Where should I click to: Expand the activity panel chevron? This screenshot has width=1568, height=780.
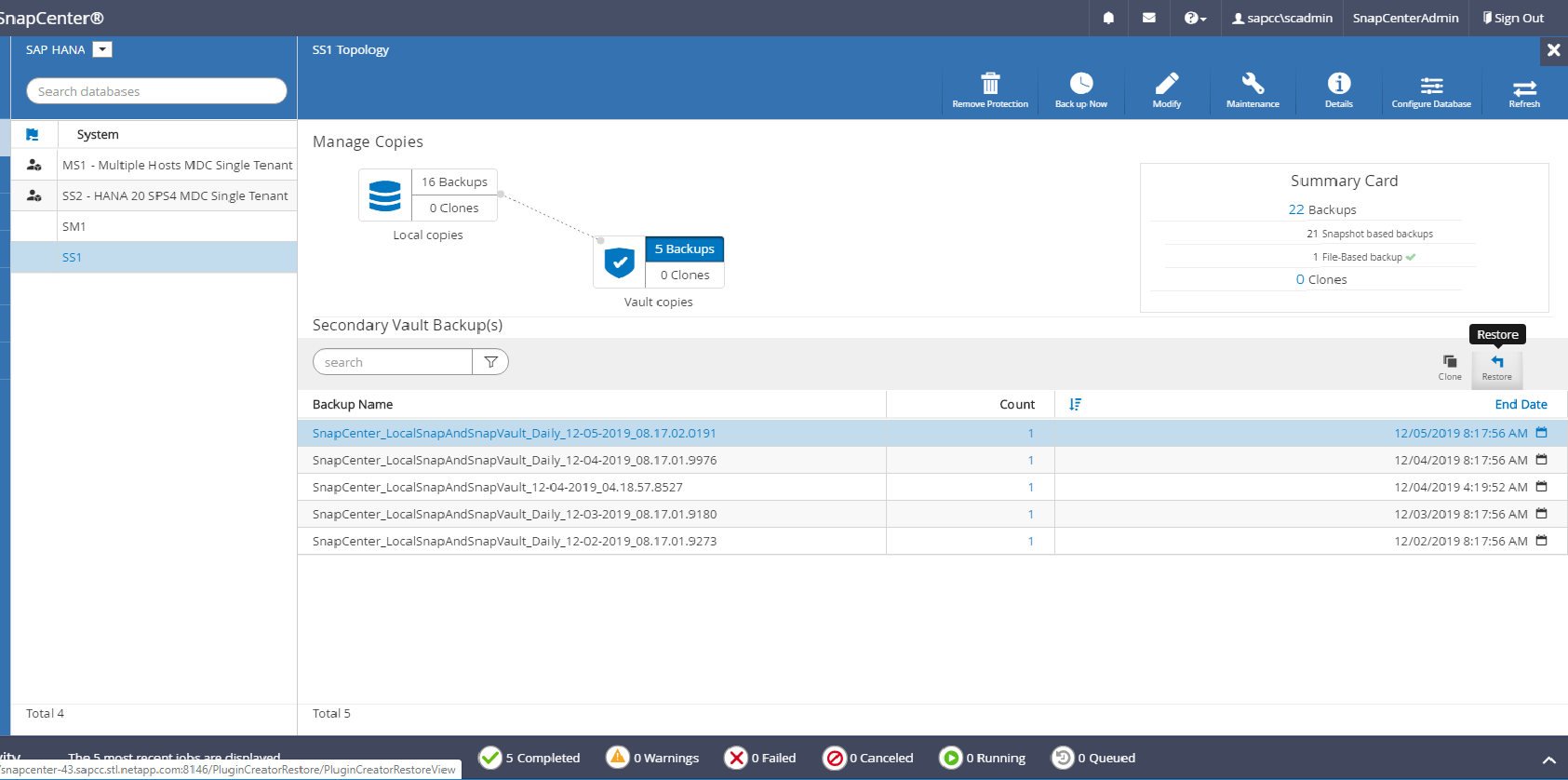[x=1548, y=760]
